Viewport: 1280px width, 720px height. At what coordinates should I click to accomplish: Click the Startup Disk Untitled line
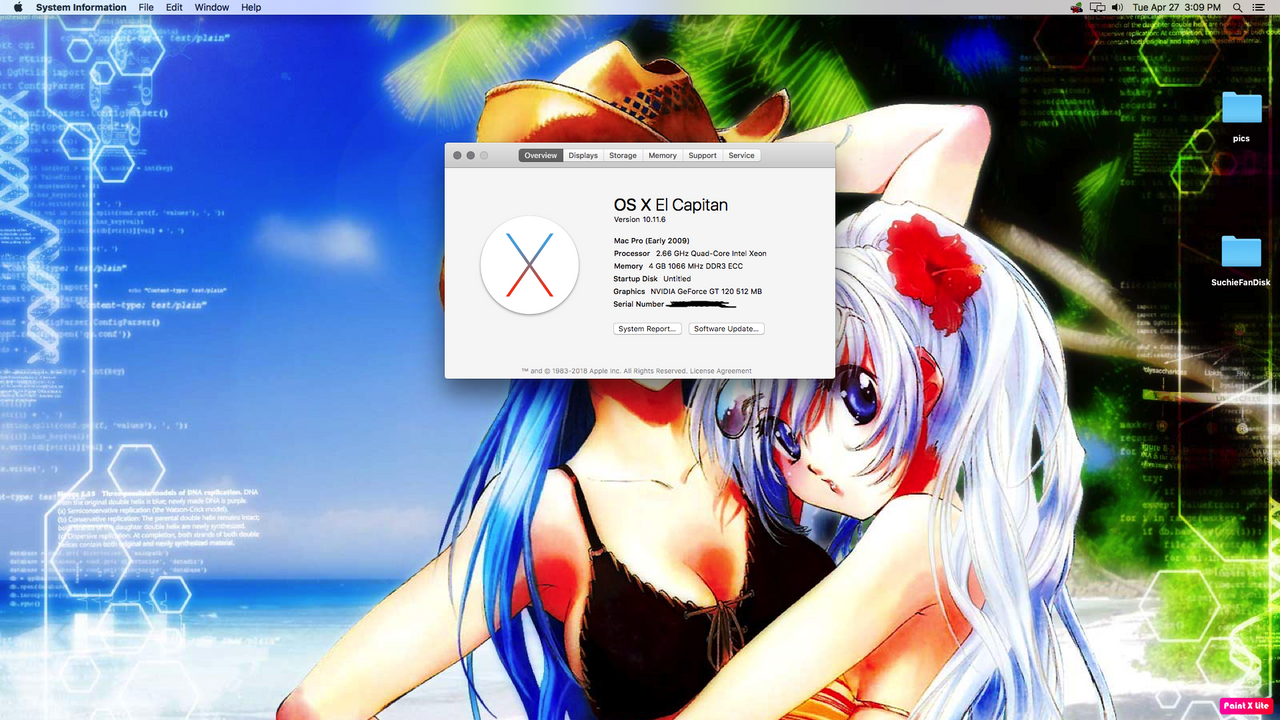652,279
